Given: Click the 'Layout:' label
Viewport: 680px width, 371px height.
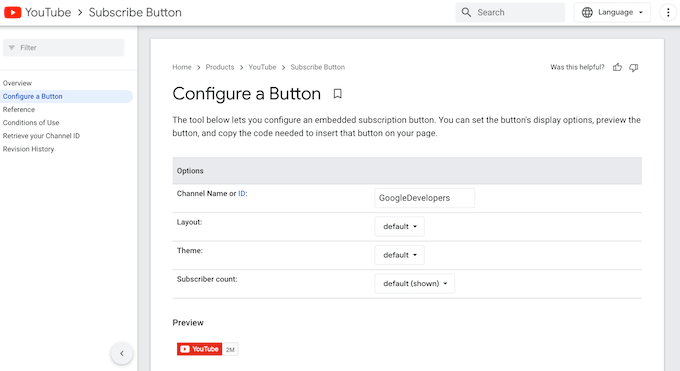Looking at the screenshot, I should (190, 222).
